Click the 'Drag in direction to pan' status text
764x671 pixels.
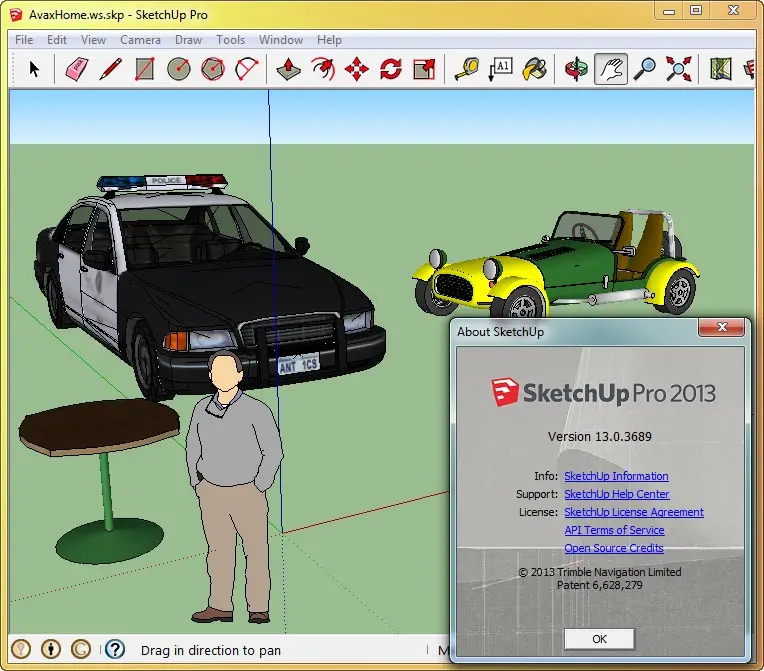[211, 651]
